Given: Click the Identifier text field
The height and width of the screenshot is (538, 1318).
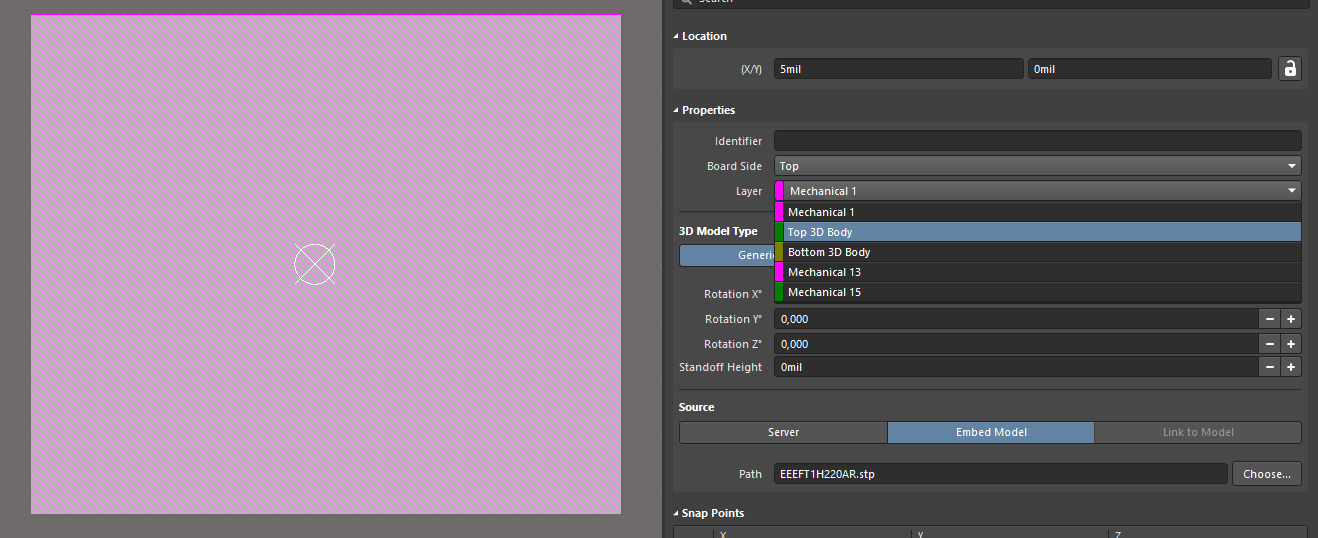Looking at the screenshot, I should [x=1037, y=141].
